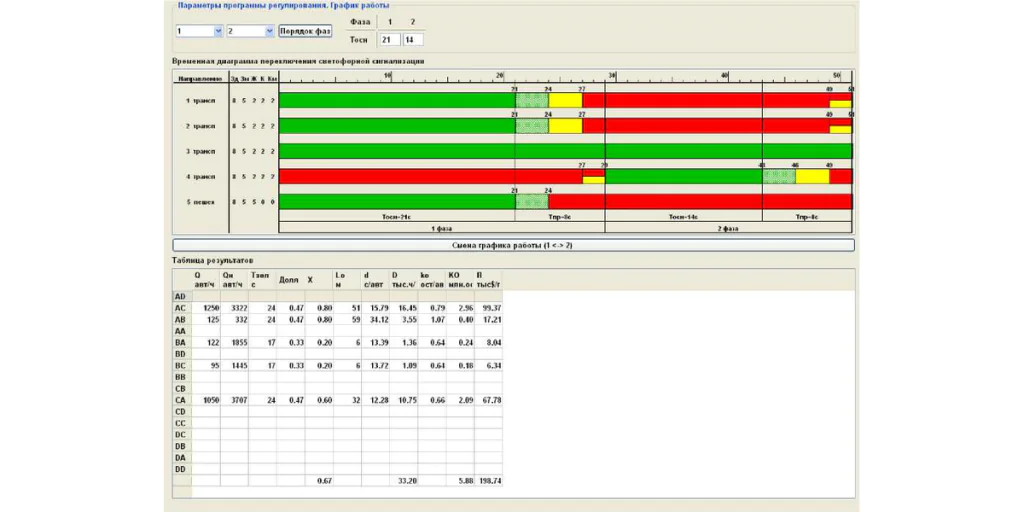The height and width of the screenshot is (512, 1024).
Task: Click the 'Порядок фаз' button
Action: (x=305, y=30)
